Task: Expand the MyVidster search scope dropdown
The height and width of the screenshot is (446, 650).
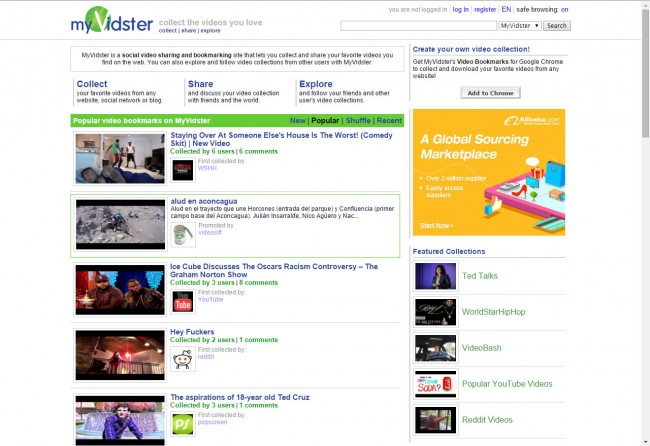Action: (519, 26)
